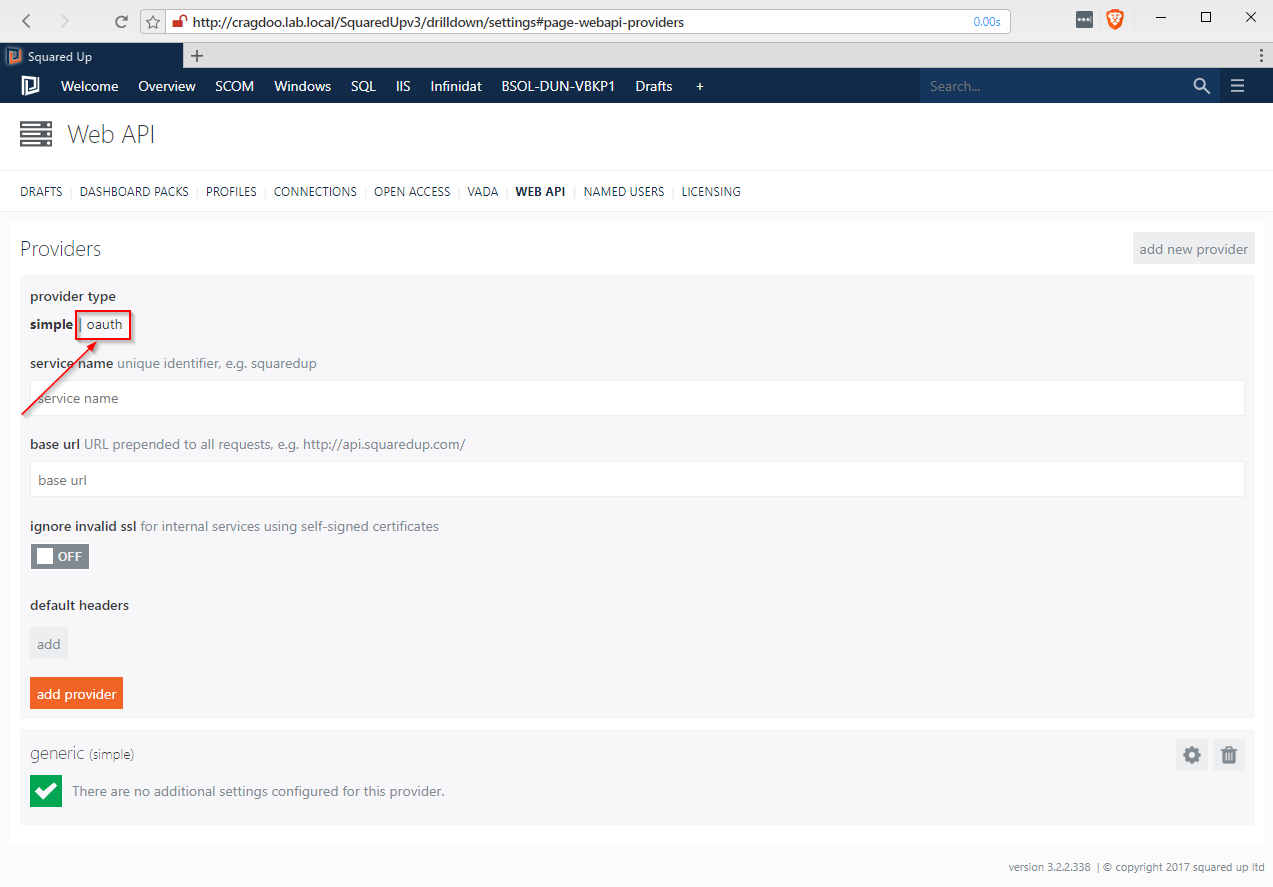Add a default header with add button

(x=49, y=644)
